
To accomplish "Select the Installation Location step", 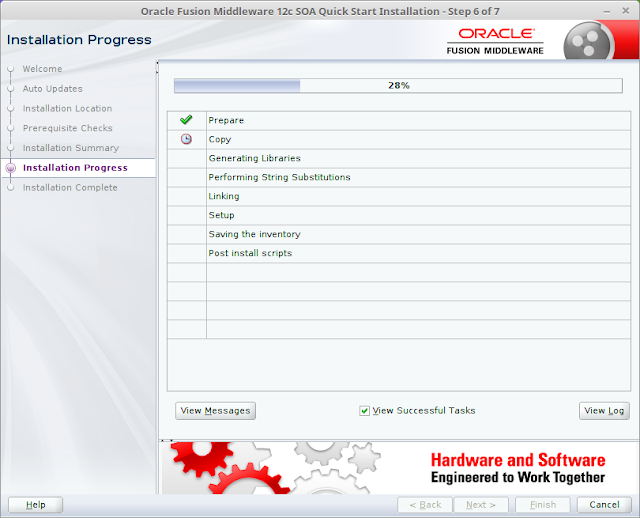I will [67, 109].
